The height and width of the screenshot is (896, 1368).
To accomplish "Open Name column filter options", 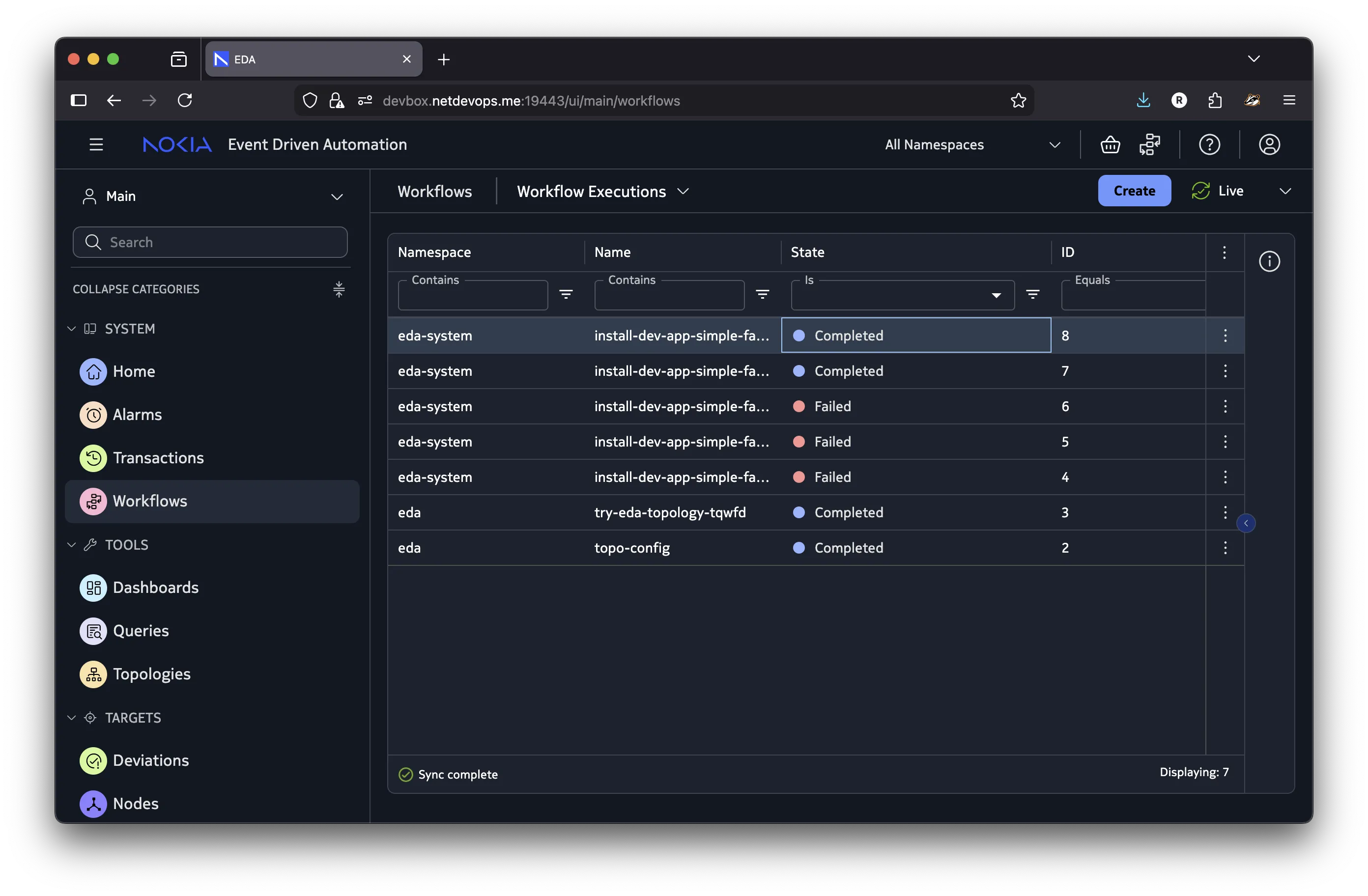I will [762, 295].
